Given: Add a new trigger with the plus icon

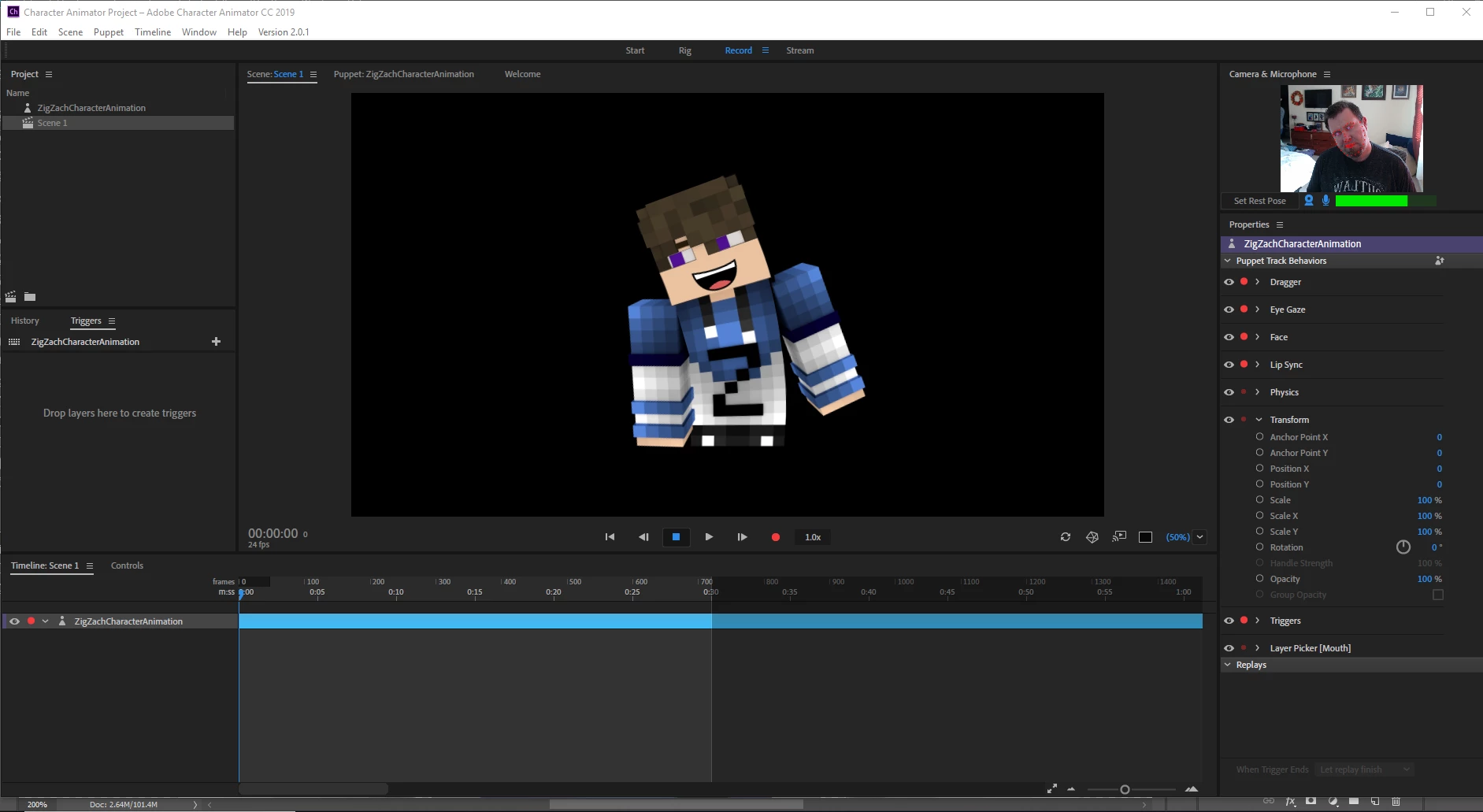Looking at the screenshot, I should tap(216, 342).
